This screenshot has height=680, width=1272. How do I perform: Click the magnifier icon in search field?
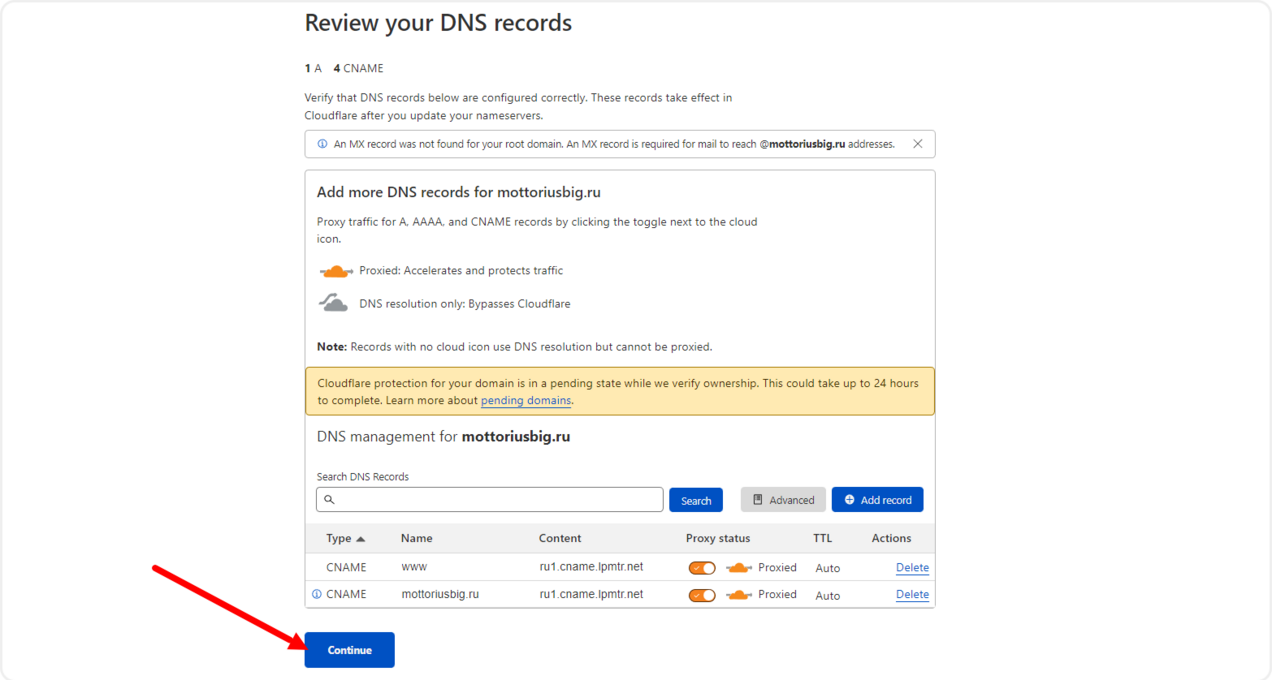tap(329, 499)
